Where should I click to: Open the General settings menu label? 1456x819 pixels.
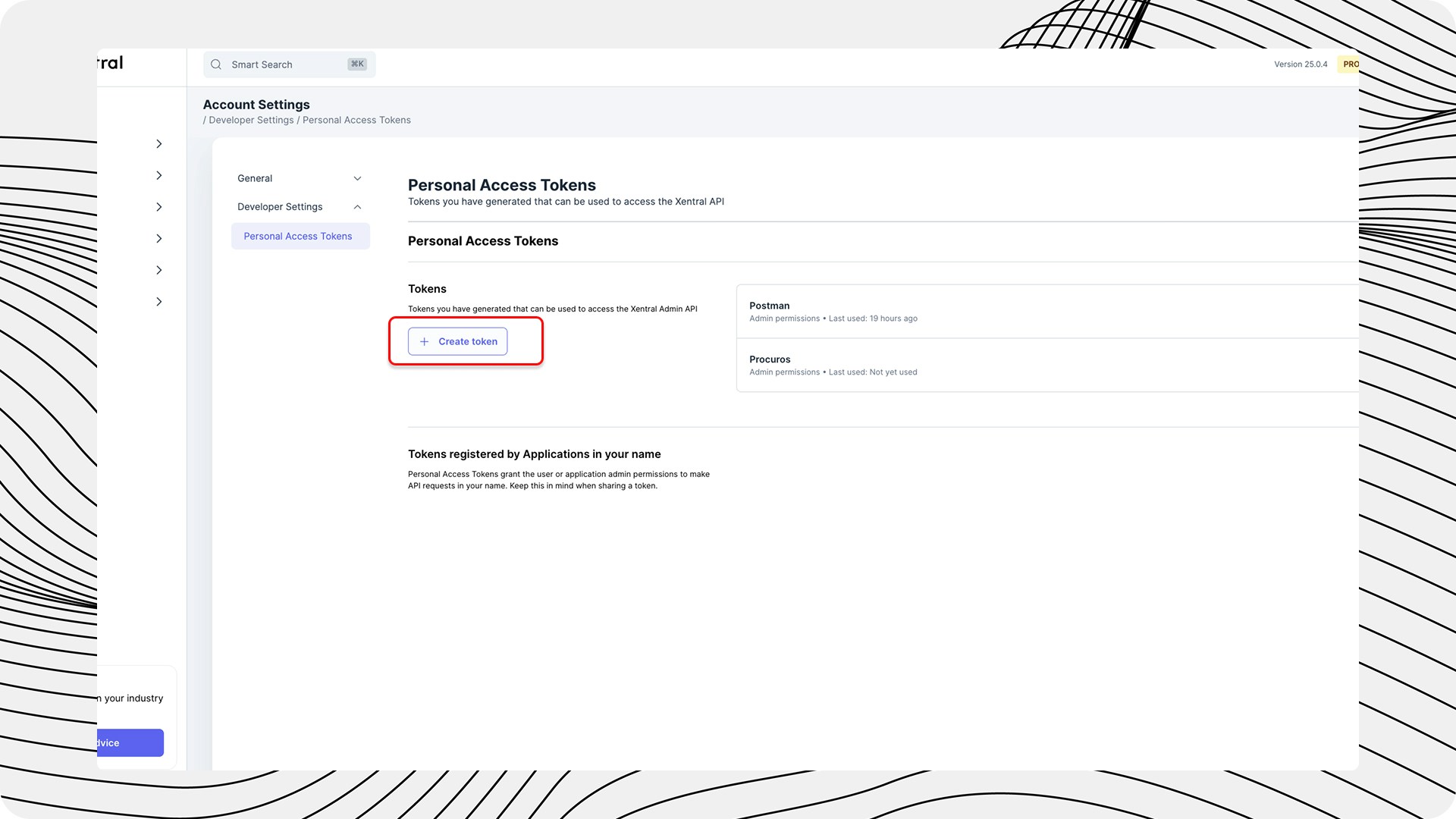[255, 179]
